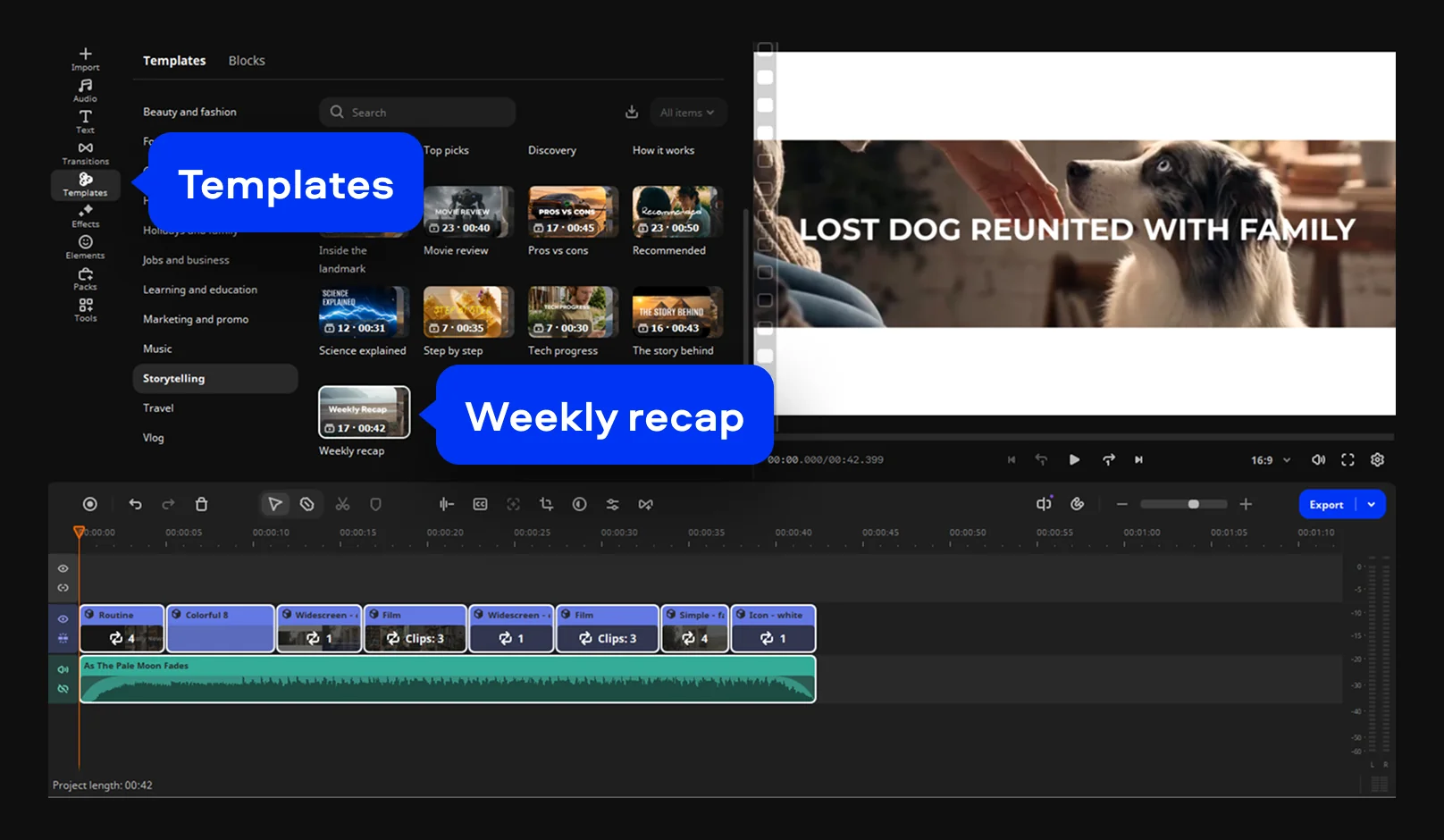
Task: Select the Tech progress template thumbnail
Action: point(573,312)
